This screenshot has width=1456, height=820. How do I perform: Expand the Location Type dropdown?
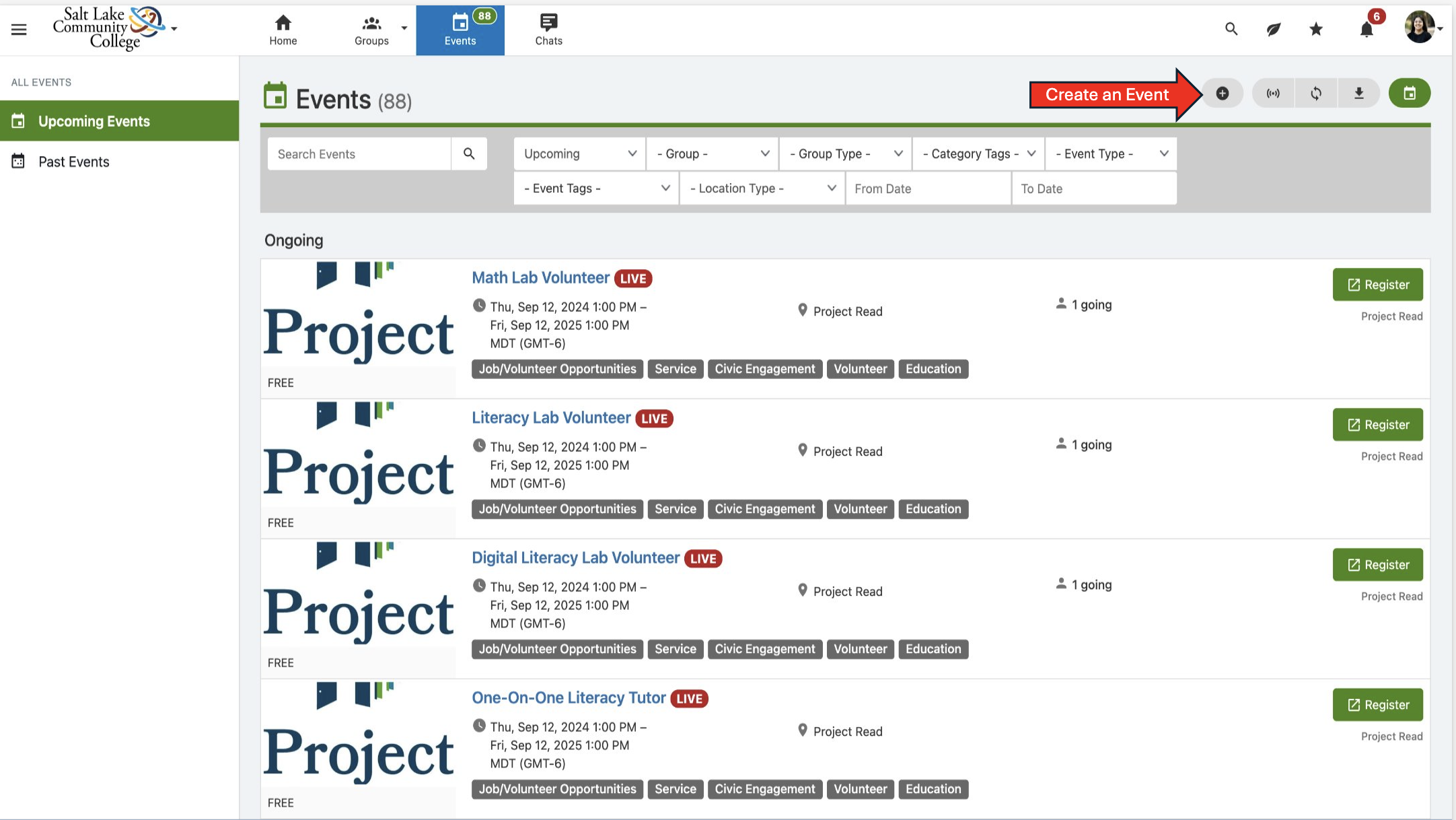[762, 189]
